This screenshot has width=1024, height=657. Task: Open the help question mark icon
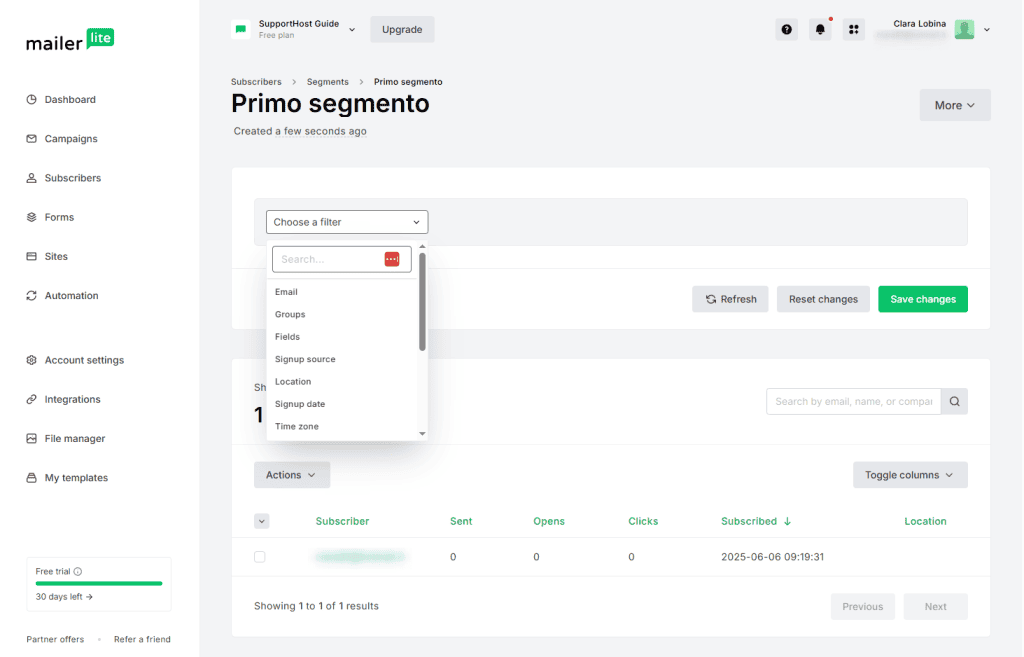[786, 29]
